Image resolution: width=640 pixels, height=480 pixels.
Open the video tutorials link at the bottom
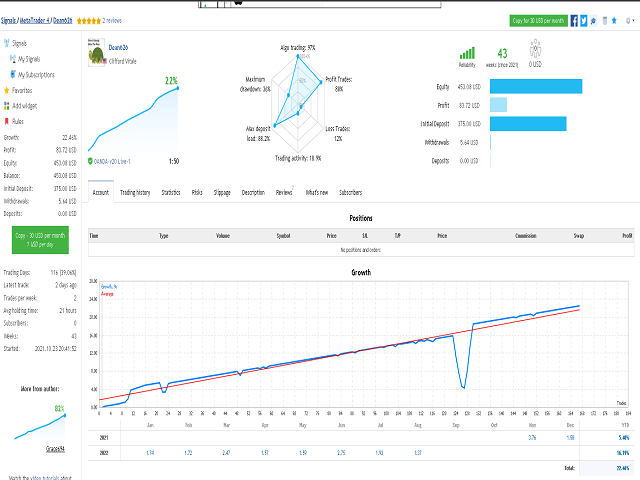point(45,477)
